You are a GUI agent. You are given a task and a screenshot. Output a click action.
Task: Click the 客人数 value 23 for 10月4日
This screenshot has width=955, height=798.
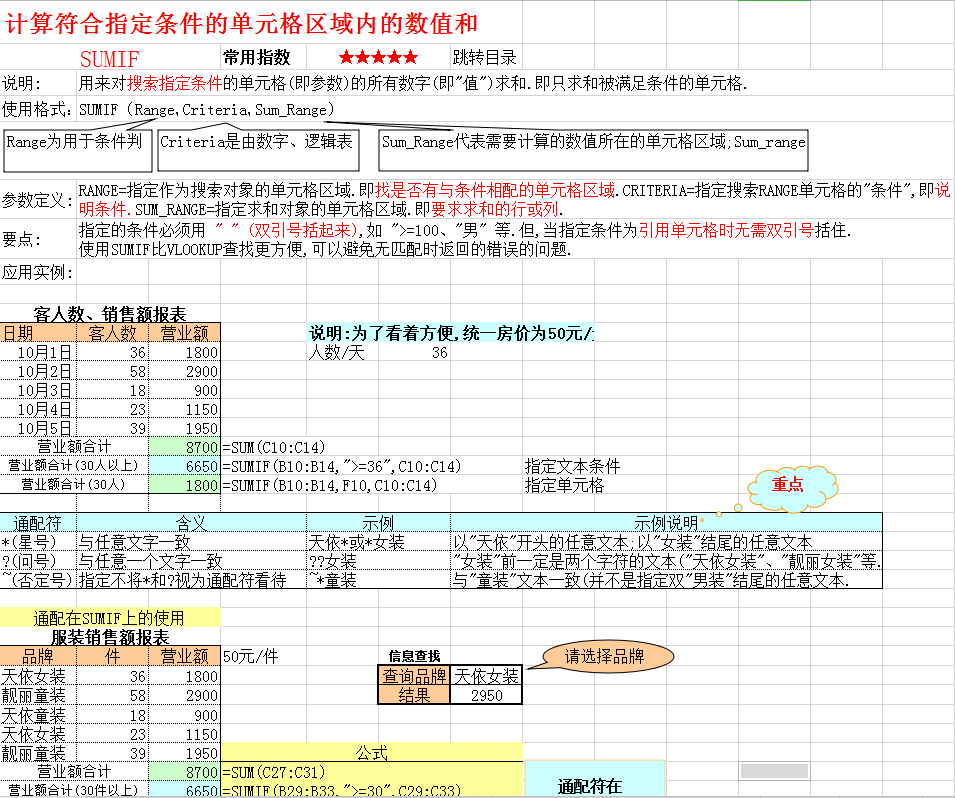[x=113, y=409]
